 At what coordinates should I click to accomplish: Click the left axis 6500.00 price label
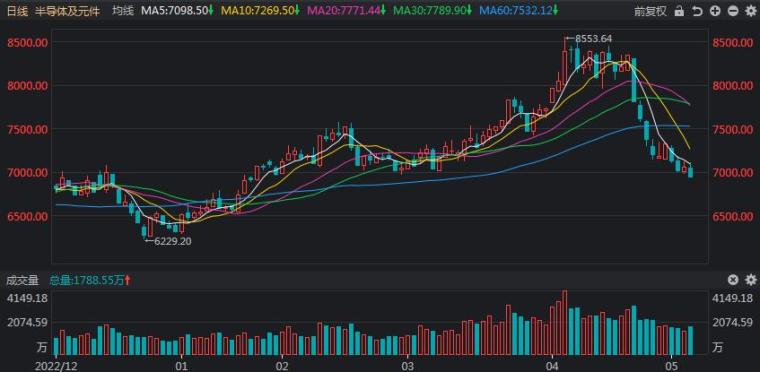[x=27, y=216]
